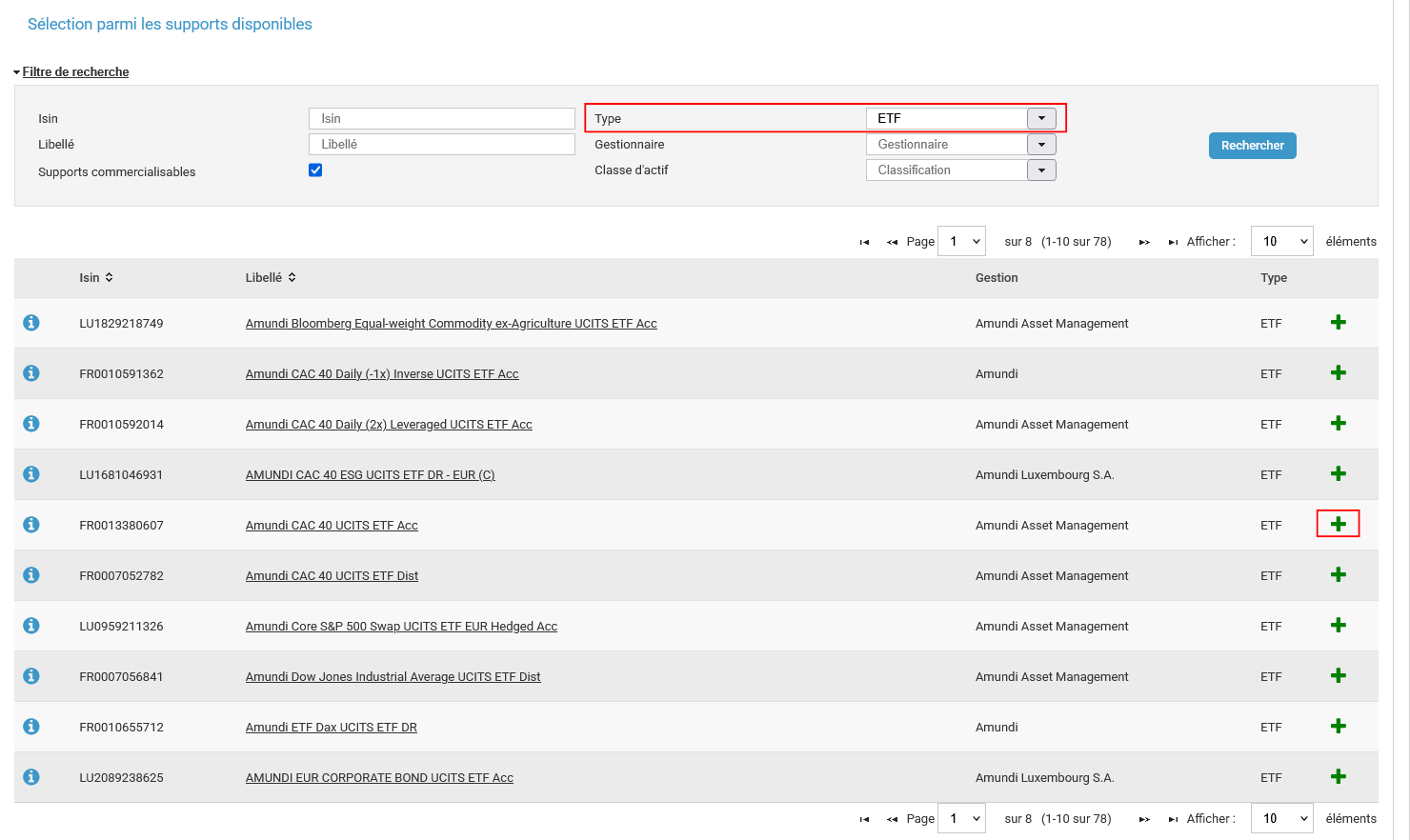Jump to last page in top pager
Image resolution: width=1410 pixels, height=840 pixels.
pyautogui.click(x=1173, y=242)
